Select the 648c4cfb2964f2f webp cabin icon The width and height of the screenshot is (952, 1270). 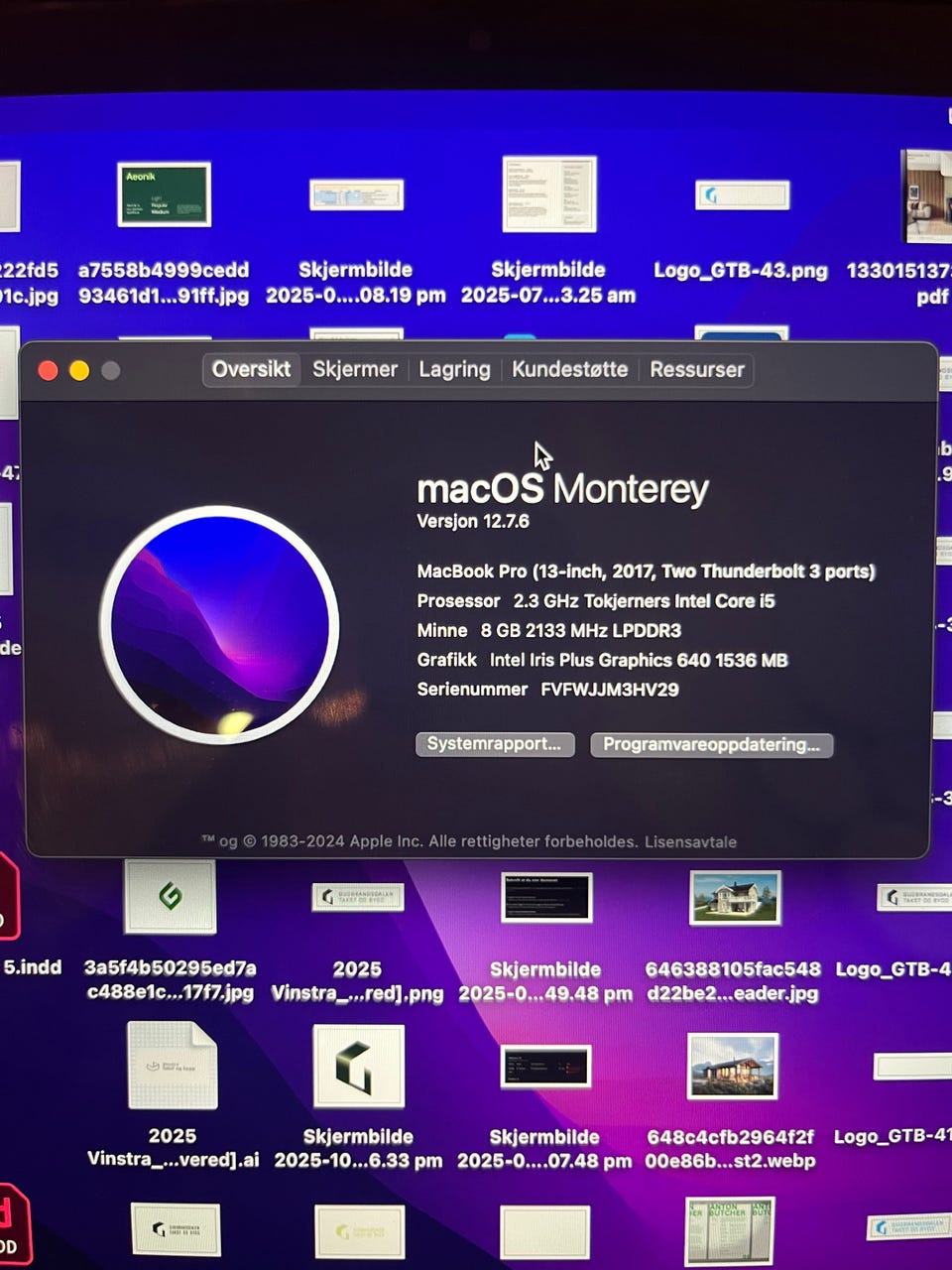point(733,1067)
